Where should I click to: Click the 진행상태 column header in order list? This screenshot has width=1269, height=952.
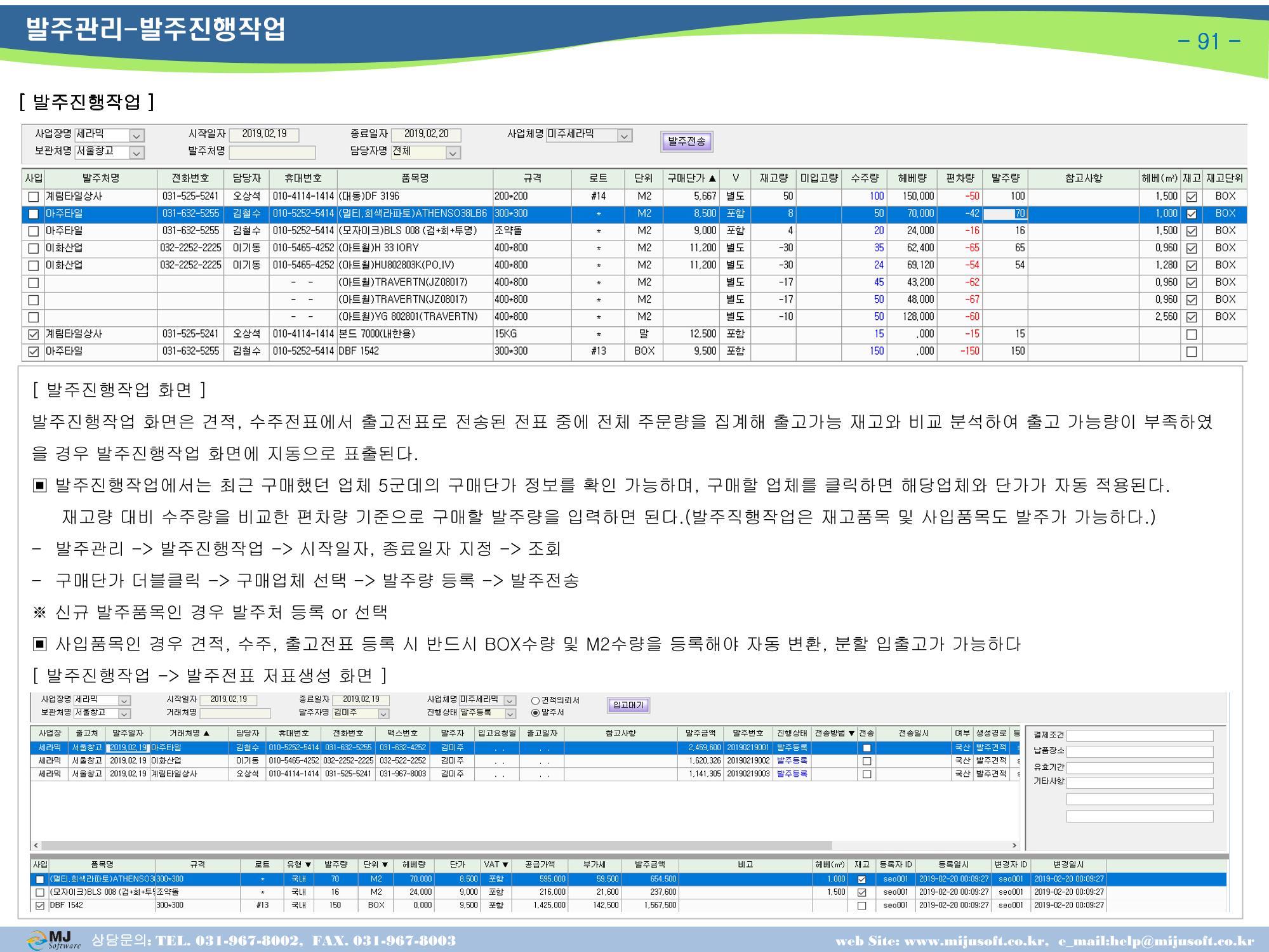(x=792, y=733)
